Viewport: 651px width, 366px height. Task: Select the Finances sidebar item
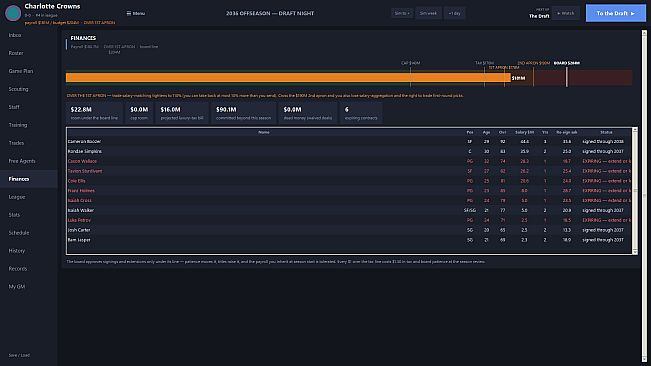click(x=29, y=179)
